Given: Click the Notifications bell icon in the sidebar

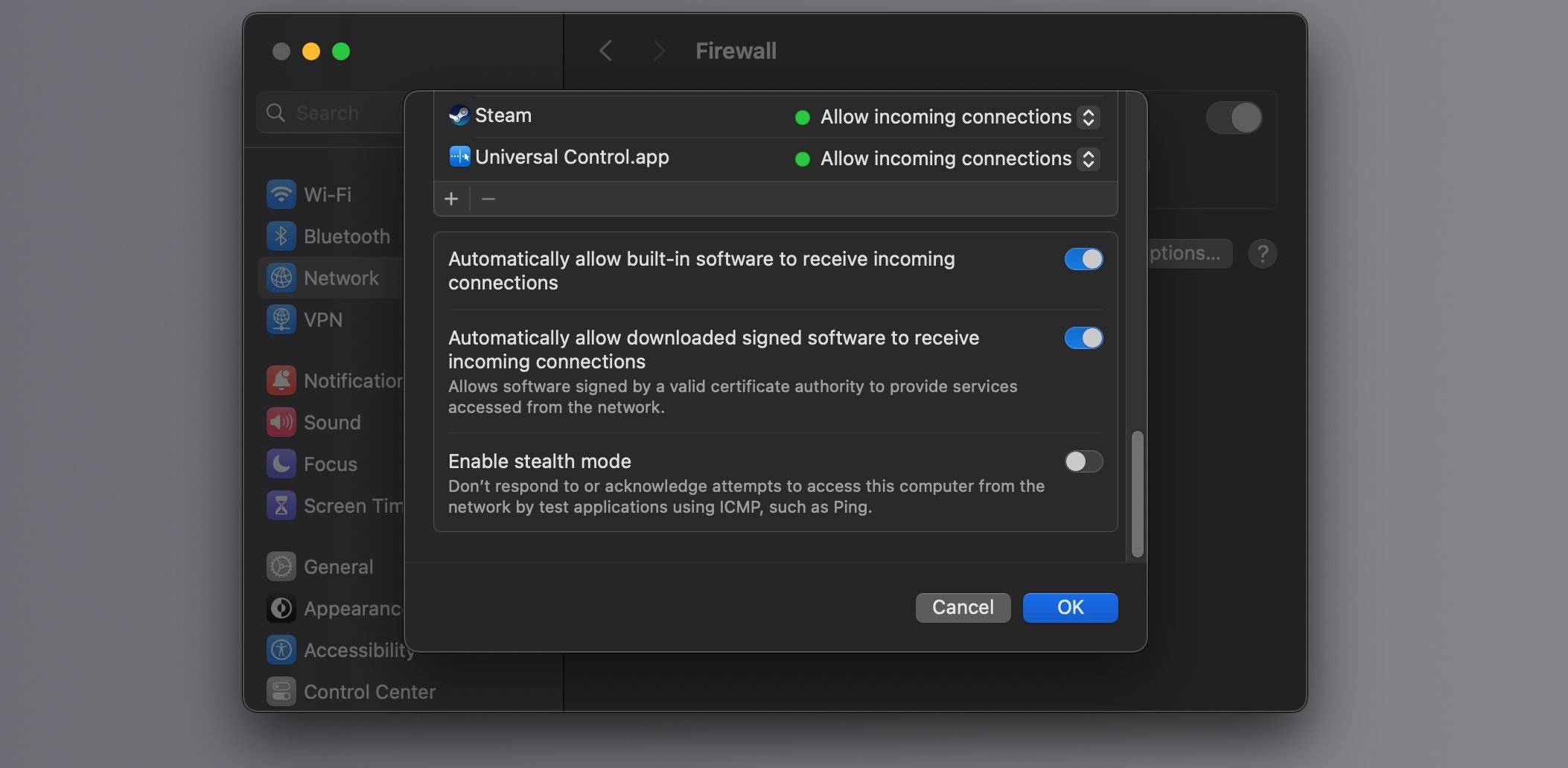Looking at the screenshot, I should click(x=281, y=380).
